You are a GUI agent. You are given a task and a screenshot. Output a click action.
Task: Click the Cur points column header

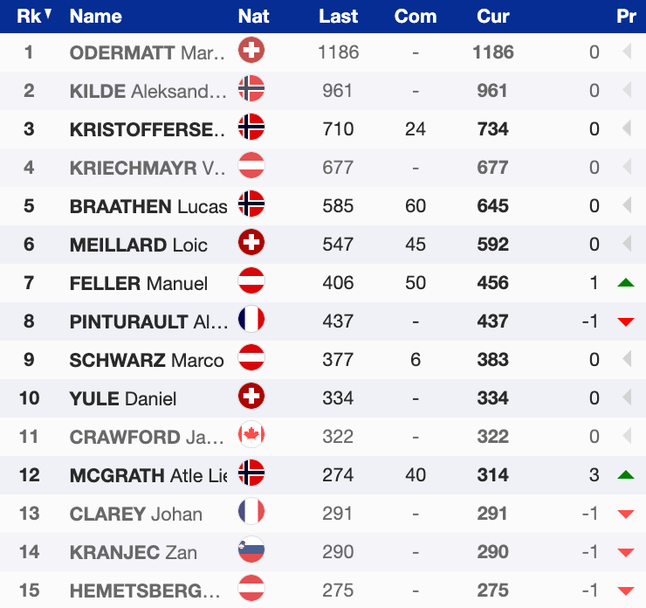tap(493, 16)
